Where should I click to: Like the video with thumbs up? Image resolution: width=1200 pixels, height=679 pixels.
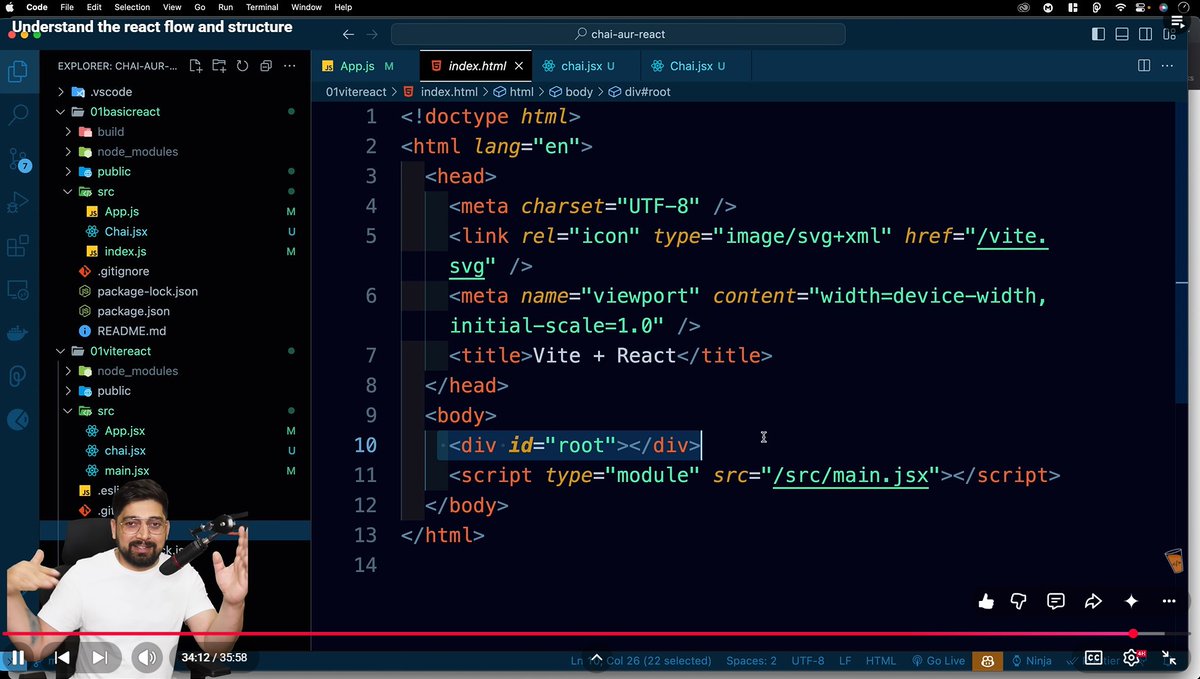click(986, 601)
